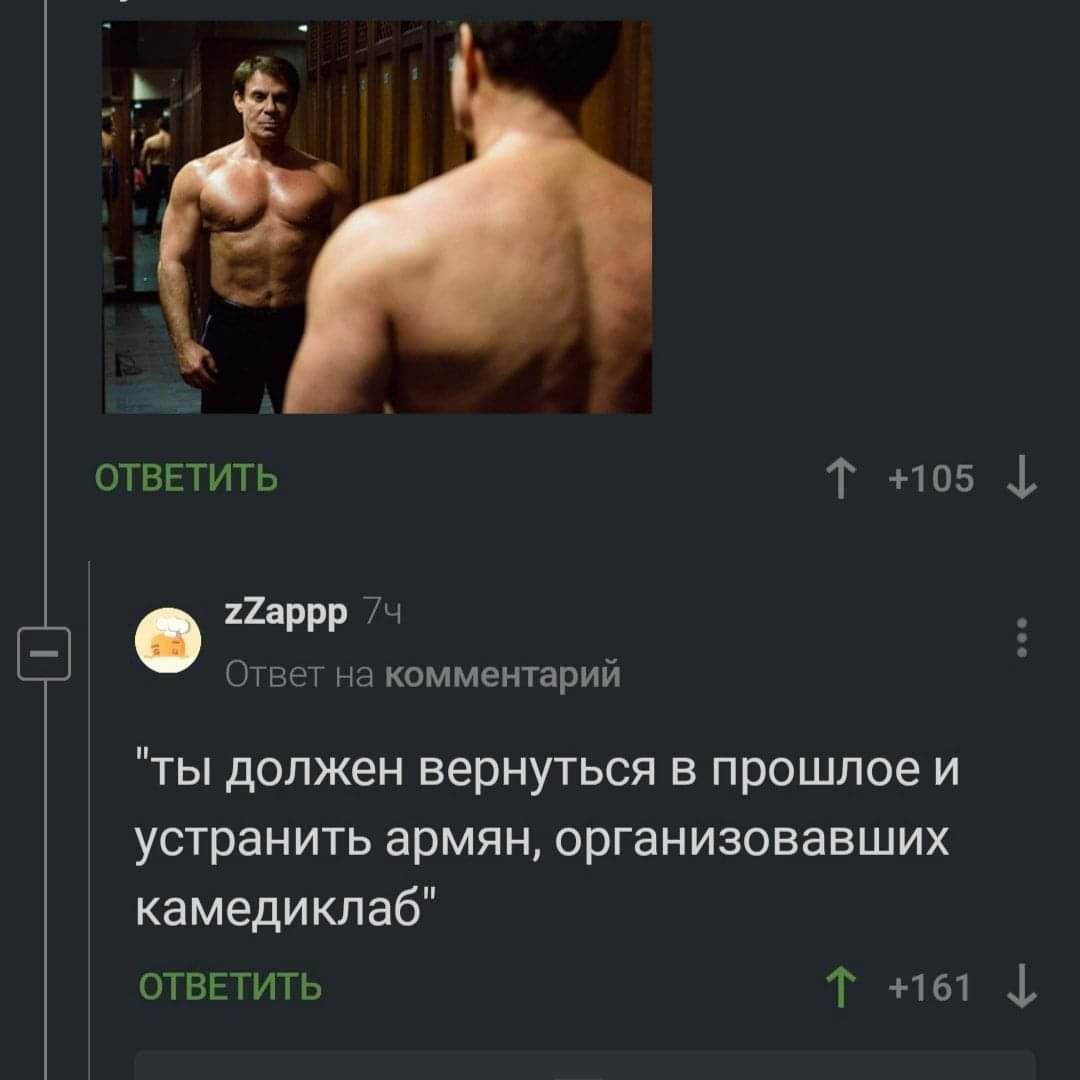Upvote the comment rated +105

[840, 479]
